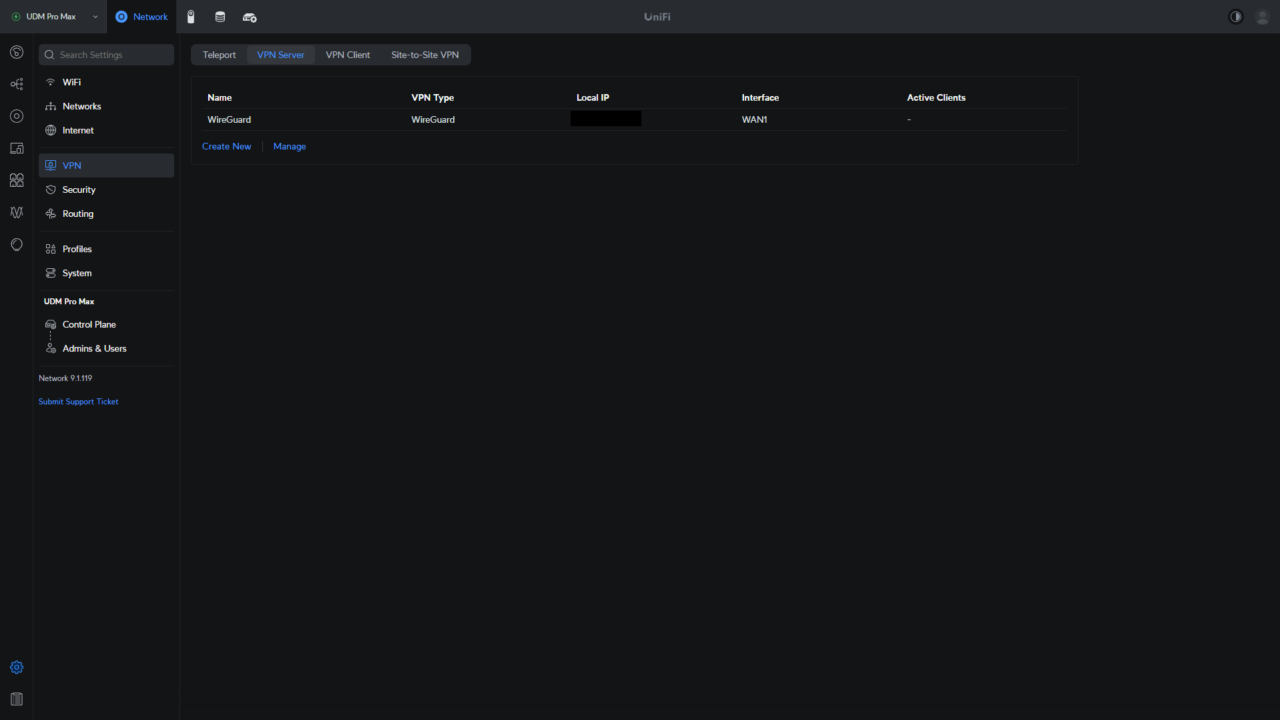Image resolution: width=1280 pixels, height=720 pixels.
Task: Open the Settings gear icon at the bottom left
Action: coord(16,667)
